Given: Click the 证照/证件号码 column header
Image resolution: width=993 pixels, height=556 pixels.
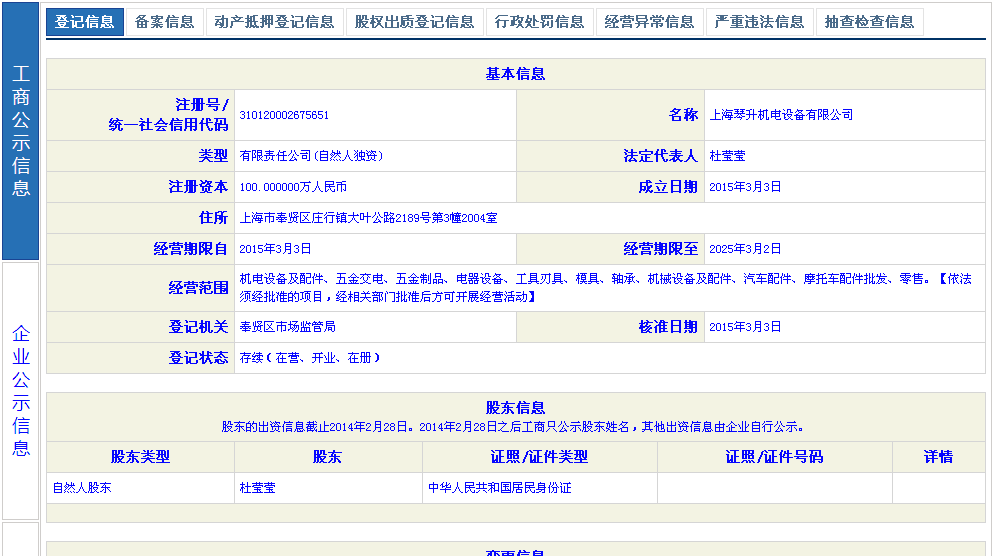Looking at the screenshot, I should click(774, 457).
